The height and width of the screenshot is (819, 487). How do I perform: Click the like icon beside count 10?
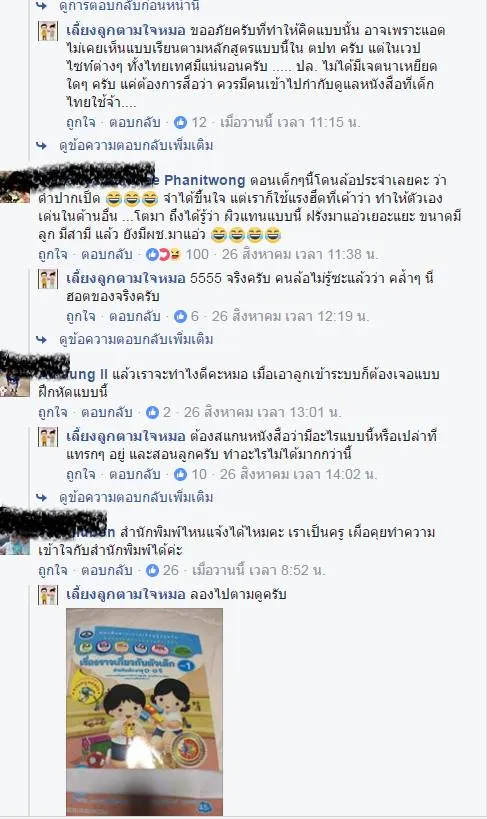pyautogui.click(x=180, y=474)
